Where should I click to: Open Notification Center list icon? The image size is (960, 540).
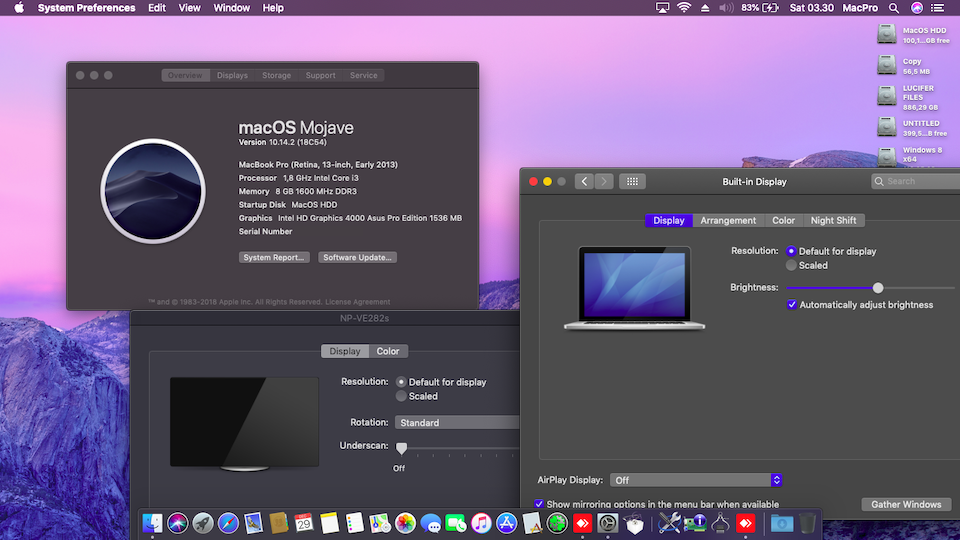click(x=937, y=8)
